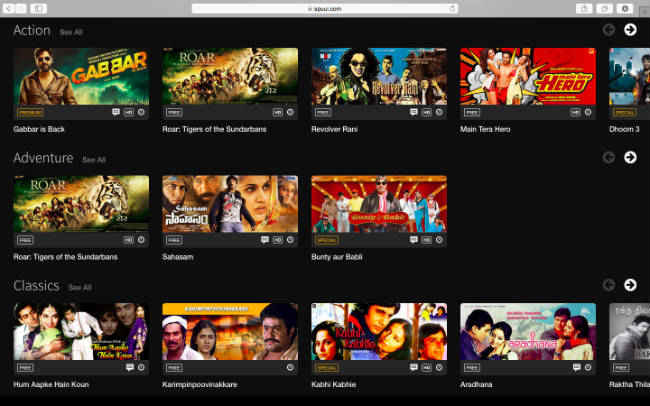Open the Aradhana title link
Image resolution: width=650 pixels, height=406 pixels.
[476, 385]
